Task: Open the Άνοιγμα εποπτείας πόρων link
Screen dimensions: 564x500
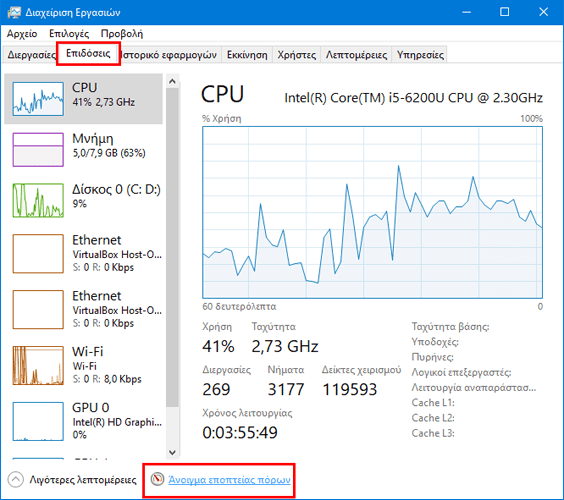Action: [229, 480]
